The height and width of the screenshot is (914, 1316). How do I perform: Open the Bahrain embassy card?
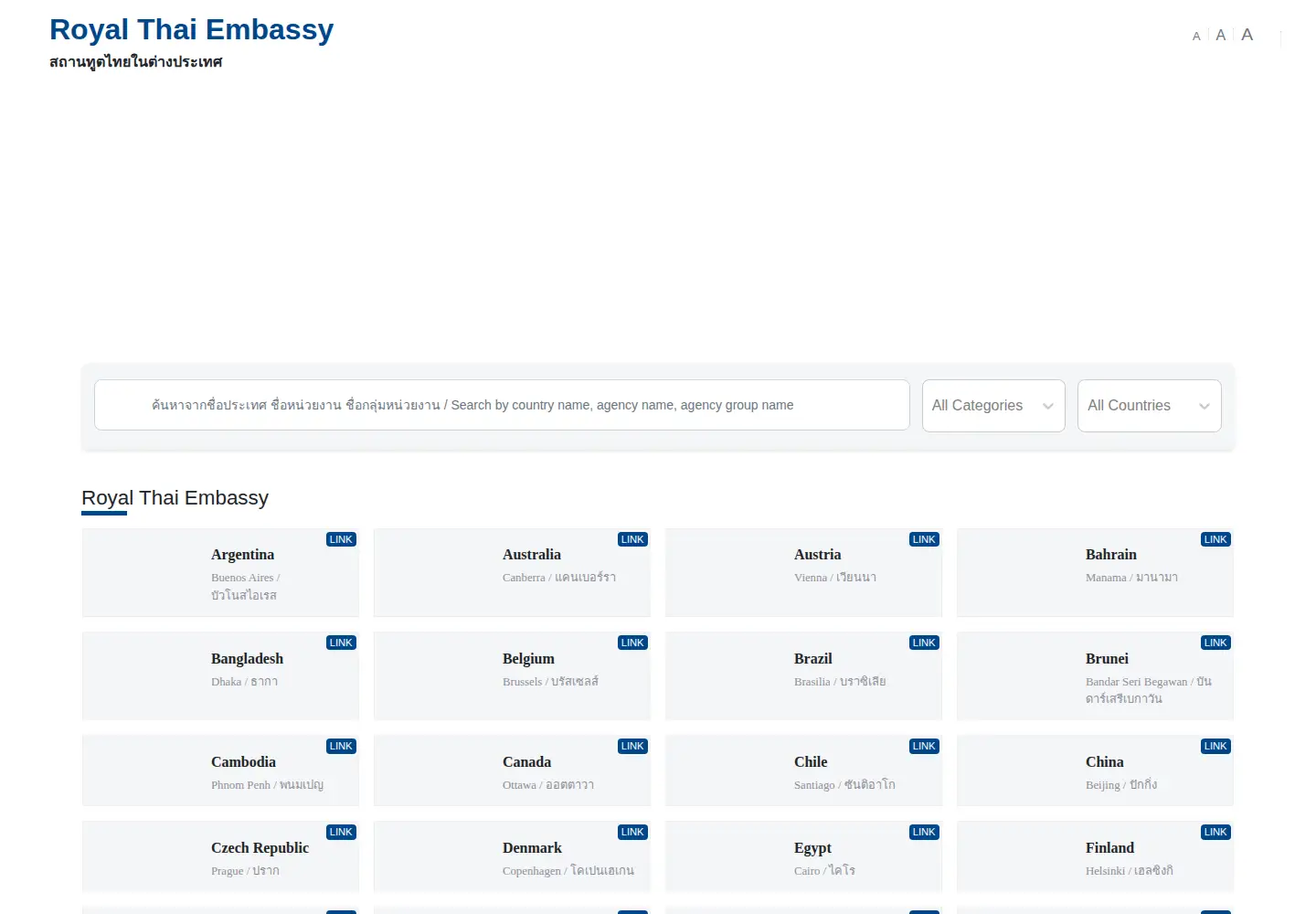click(x=1095, y=573)
